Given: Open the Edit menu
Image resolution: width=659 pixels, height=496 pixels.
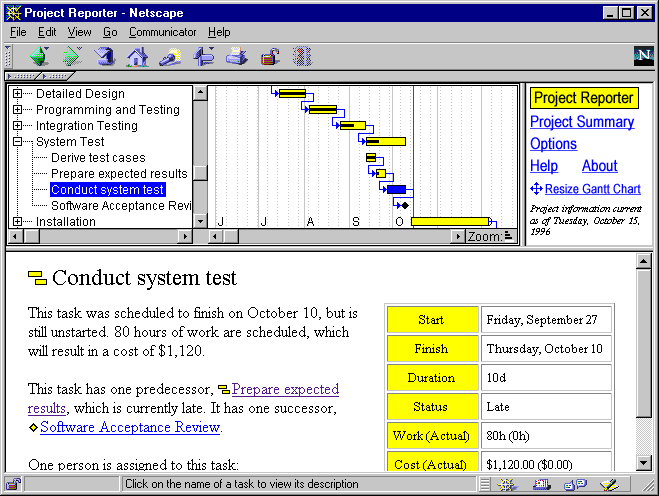Looking at the screenshot, I should (x=47, y=32).
